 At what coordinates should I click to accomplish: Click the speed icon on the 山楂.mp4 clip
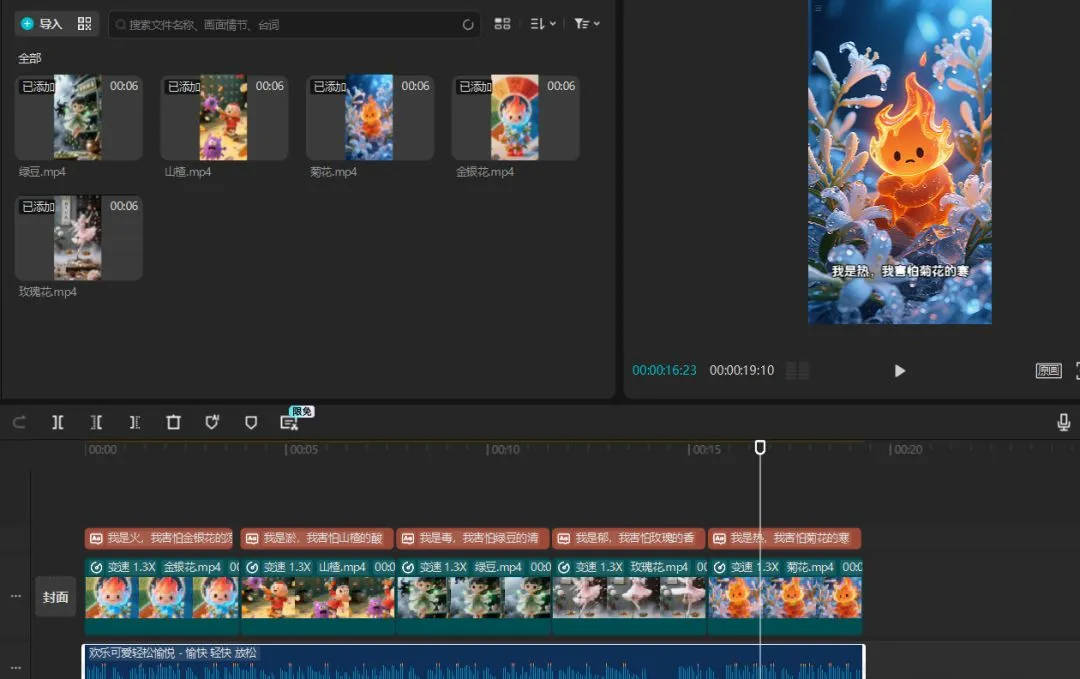pyautogui.click(x=252, y=567)
